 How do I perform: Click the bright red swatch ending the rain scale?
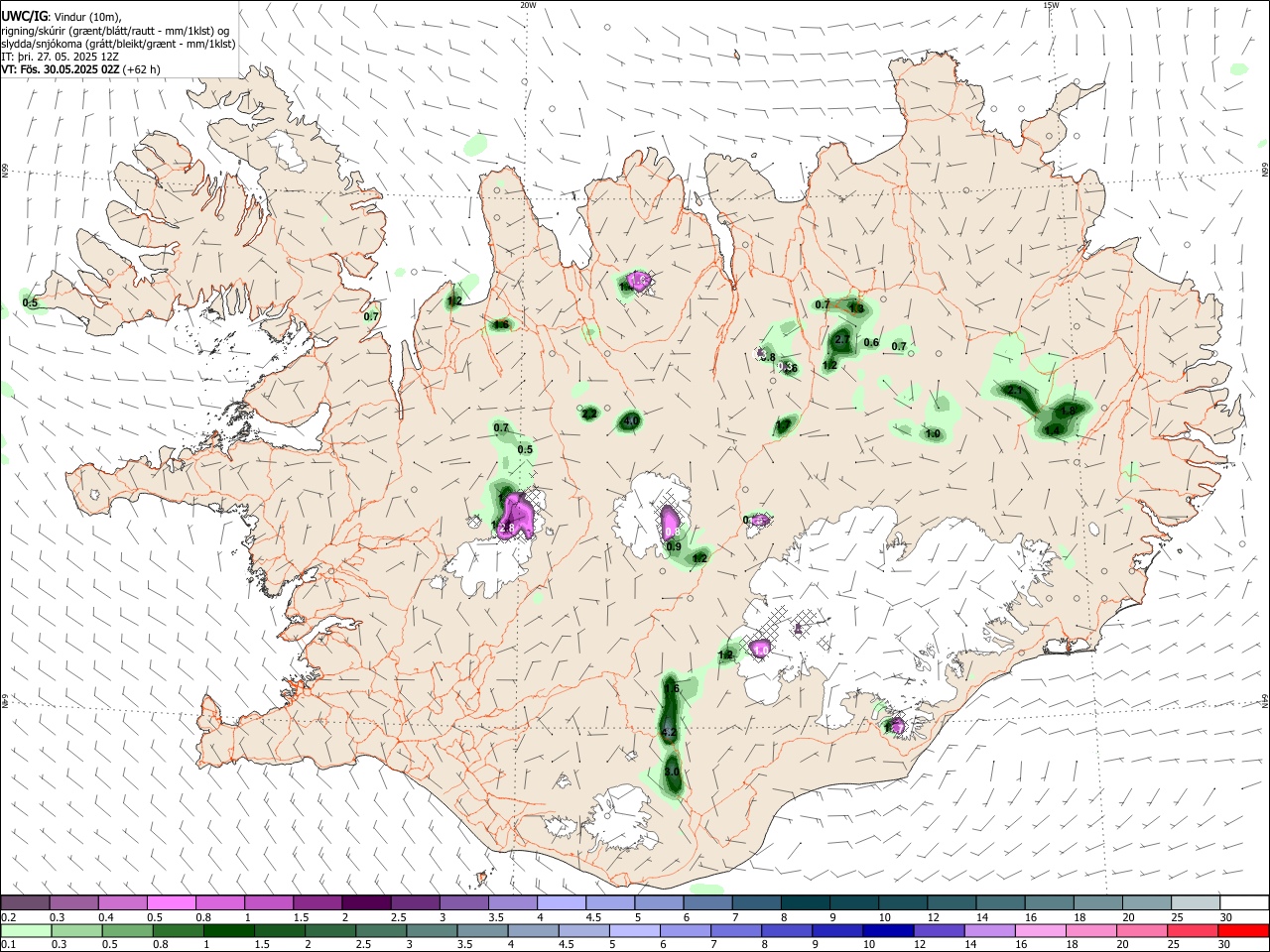coord(1244,931)
